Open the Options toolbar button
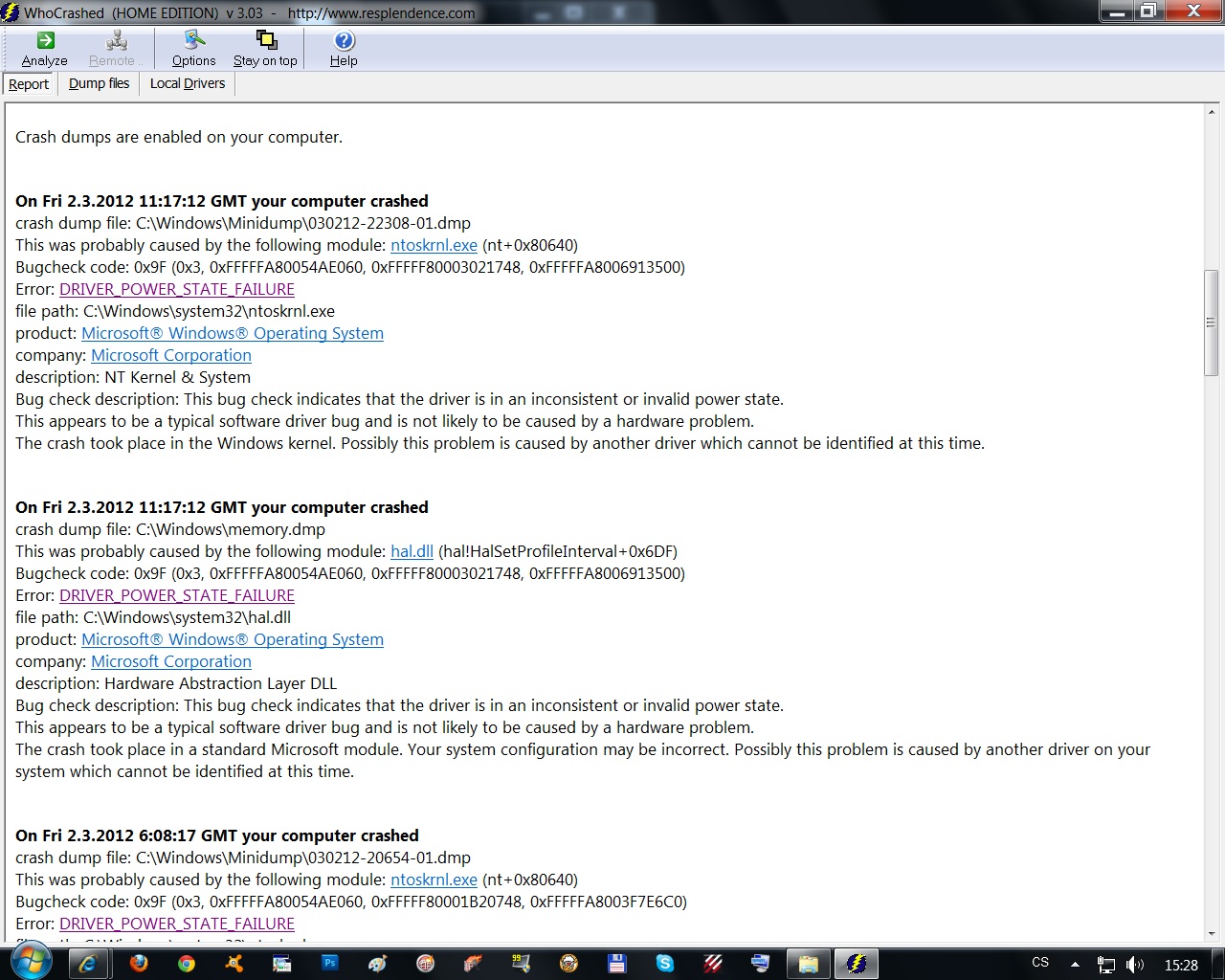This screenshot has height=980, width=1225. [193, 49]
